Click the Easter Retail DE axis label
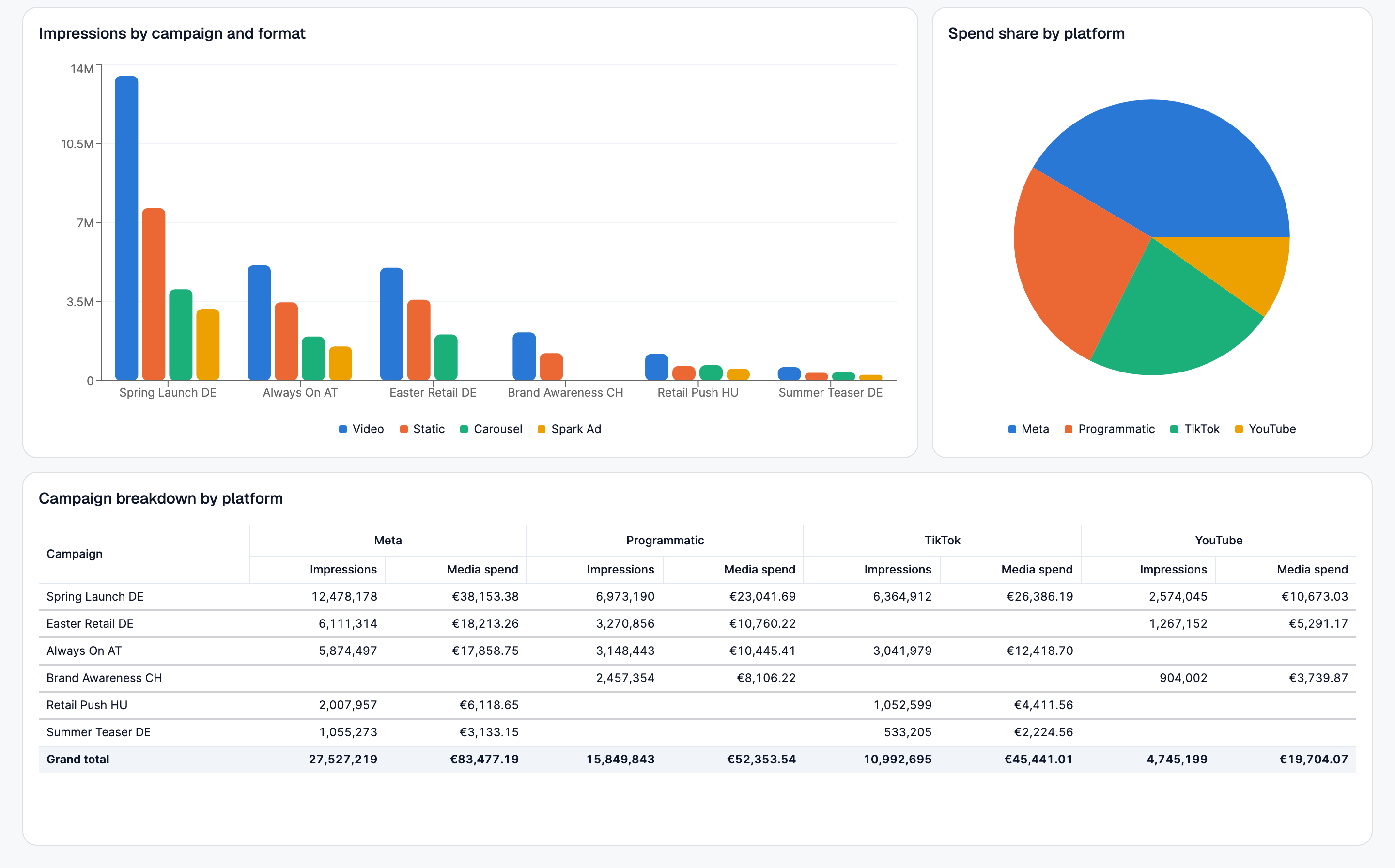The image size is (1395, 868). [433, 393]
